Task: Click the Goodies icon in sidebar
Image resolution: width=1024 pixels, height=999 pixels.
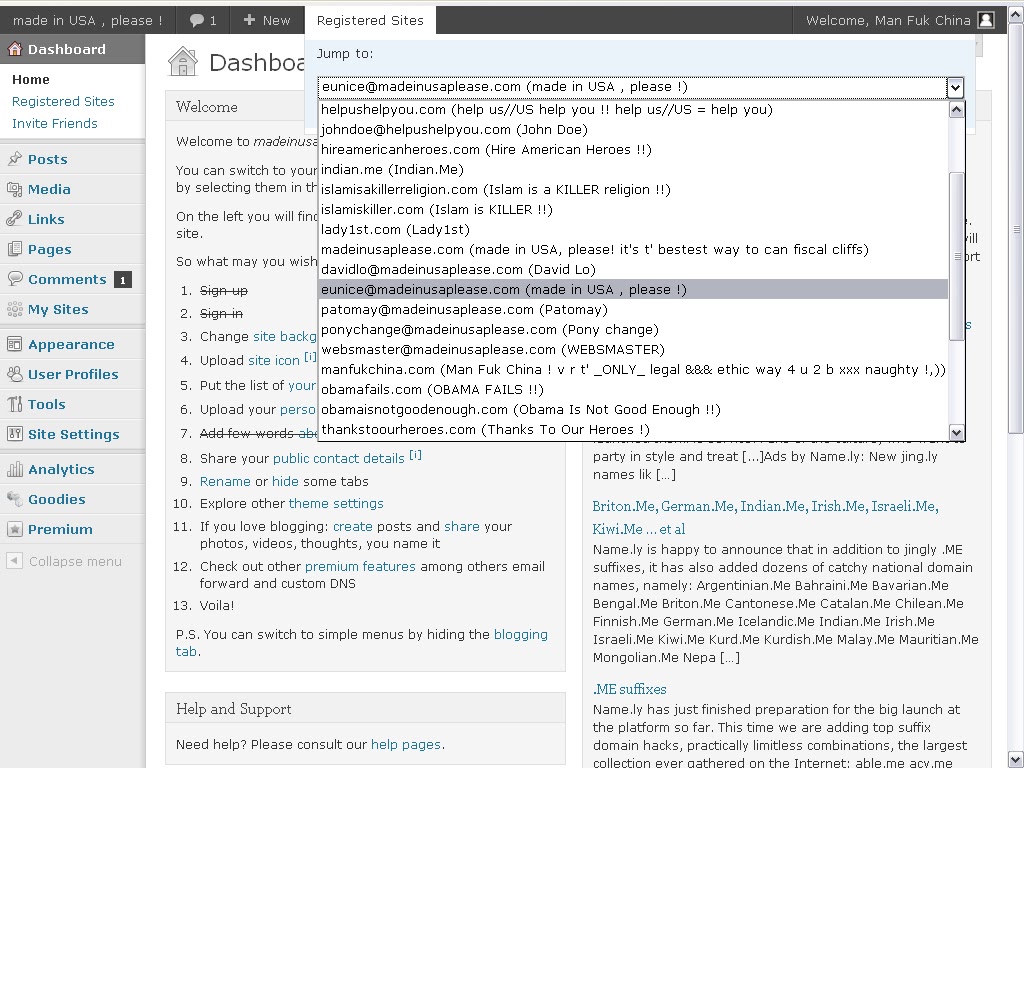Action: tap(14, 499)
